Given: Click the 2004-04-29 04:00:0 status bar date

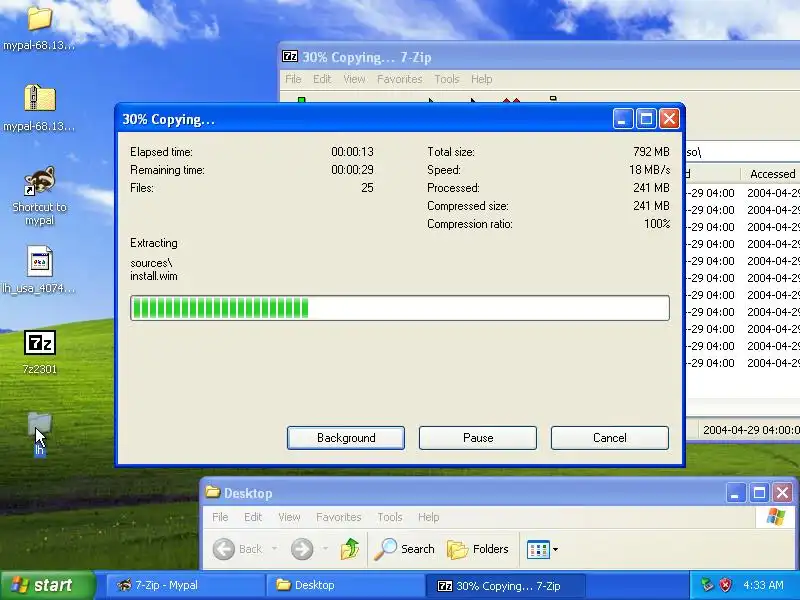Looking at the screenshot, I should (x=751, y=430).
